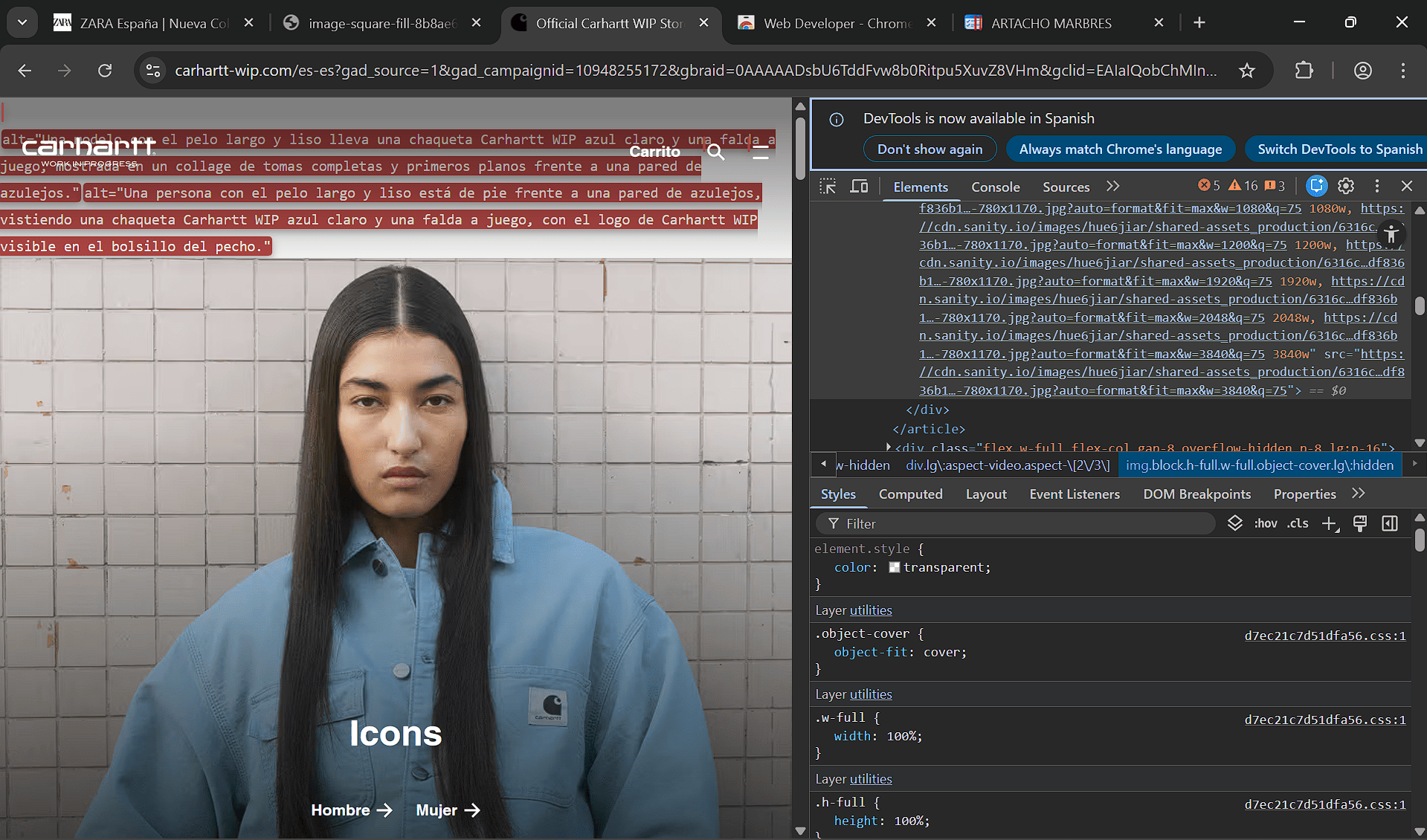Show more panes after Properties tab
Viewport: 1427px width, 840px height.
click(1359, 494)
